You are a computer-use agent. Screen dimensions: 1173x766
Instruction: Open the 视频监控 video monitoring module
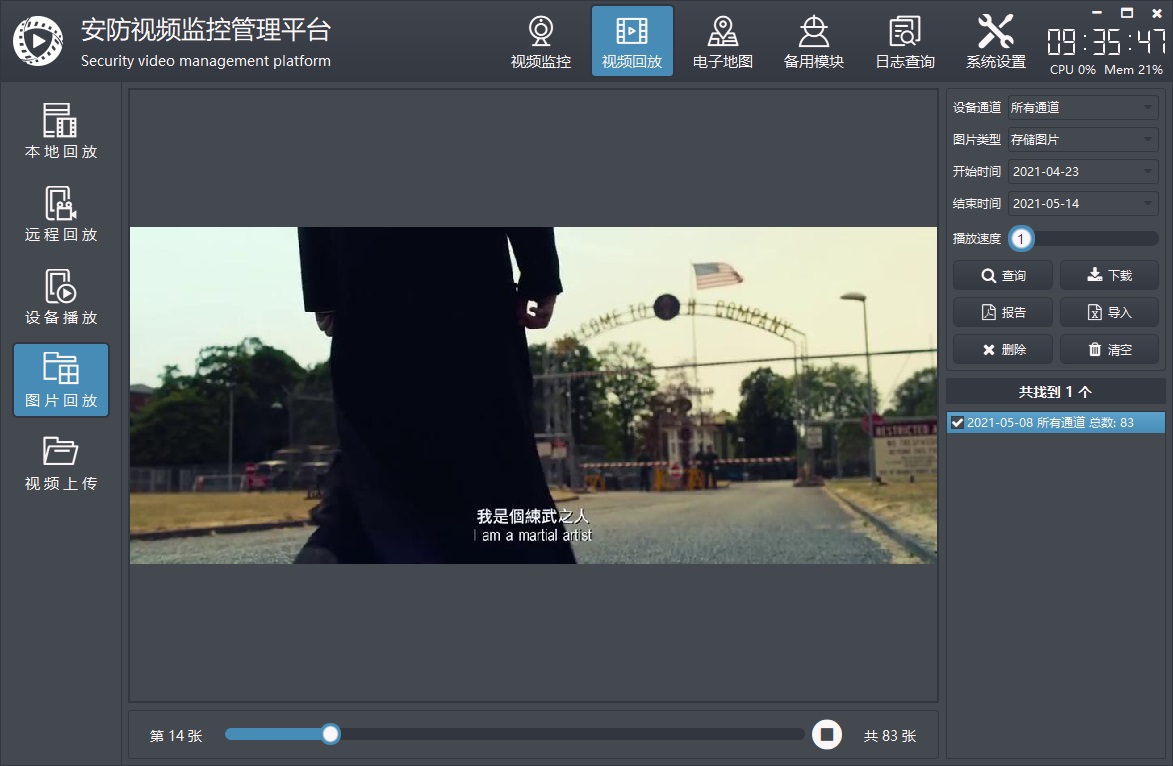541,43
